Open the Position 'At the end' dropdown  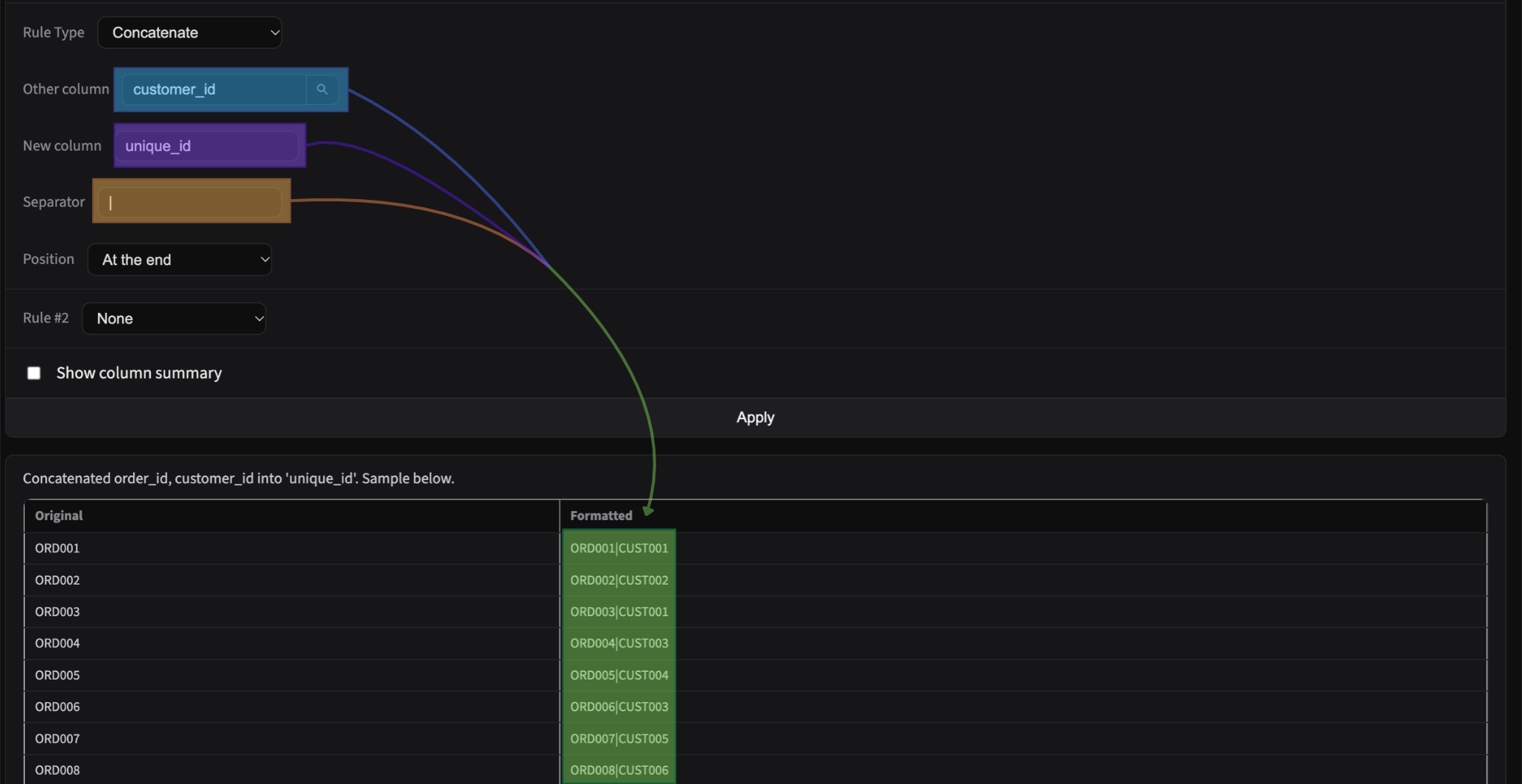tap(180, 259)
